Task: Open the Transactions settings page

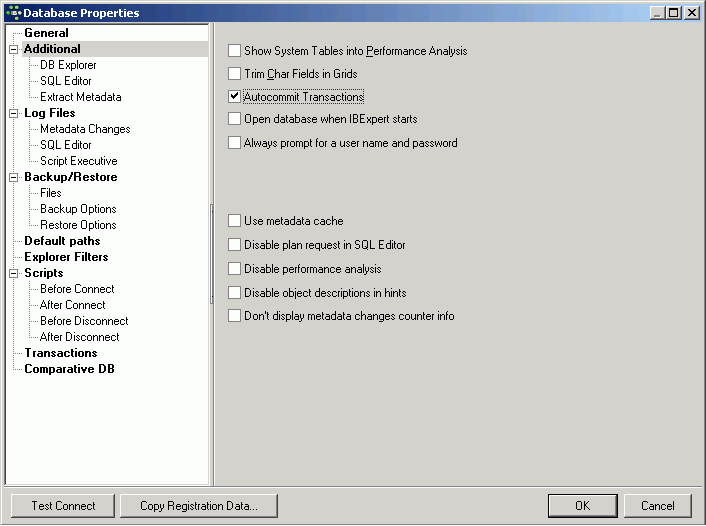Action: 60,353
